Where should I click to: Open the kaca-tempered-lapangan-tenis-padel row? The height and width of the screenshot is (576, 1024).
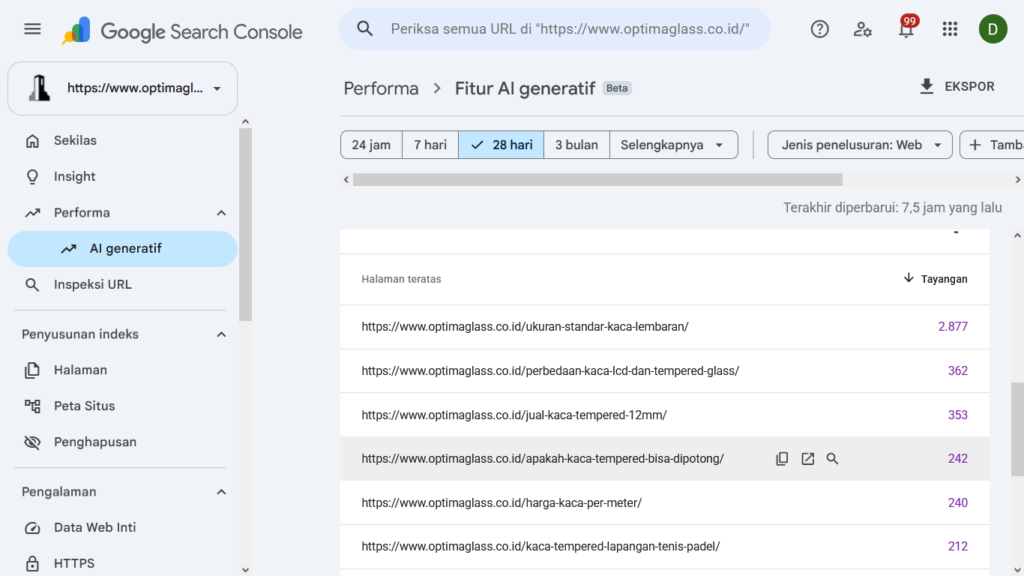[x=664, y=547]
